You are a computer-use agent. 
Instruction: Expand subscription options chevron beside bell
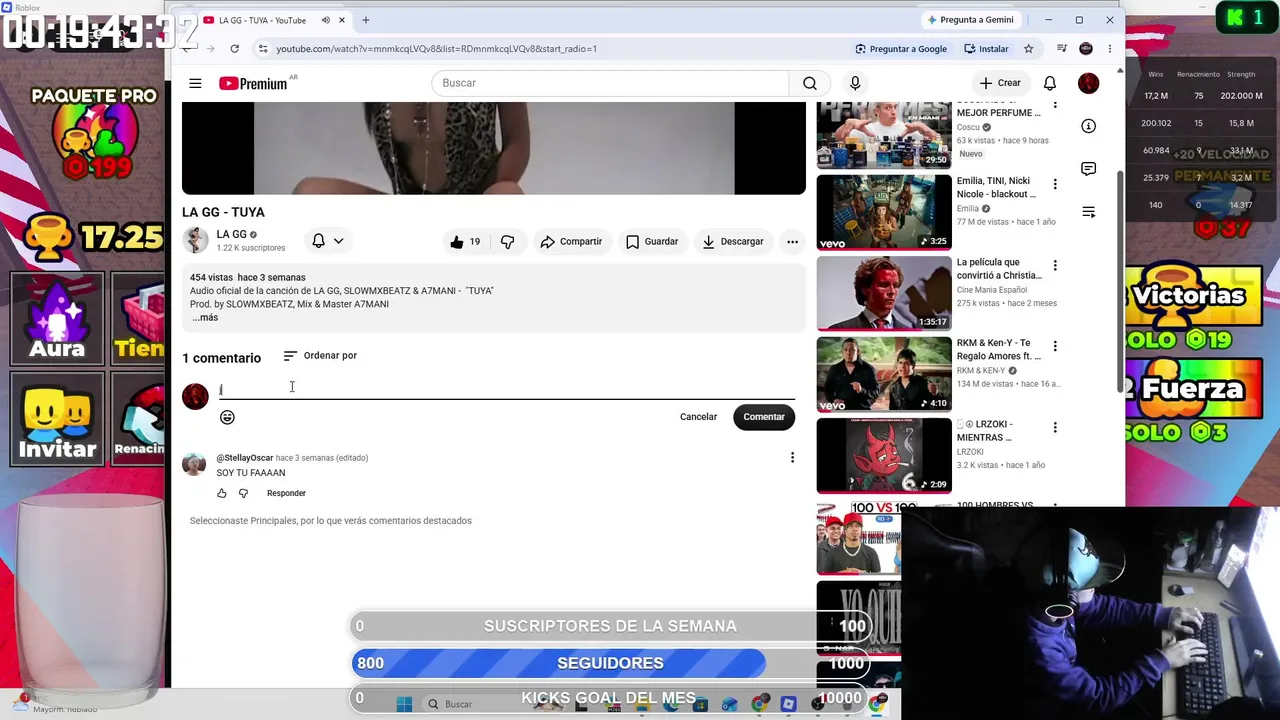[x=338, y=241]
